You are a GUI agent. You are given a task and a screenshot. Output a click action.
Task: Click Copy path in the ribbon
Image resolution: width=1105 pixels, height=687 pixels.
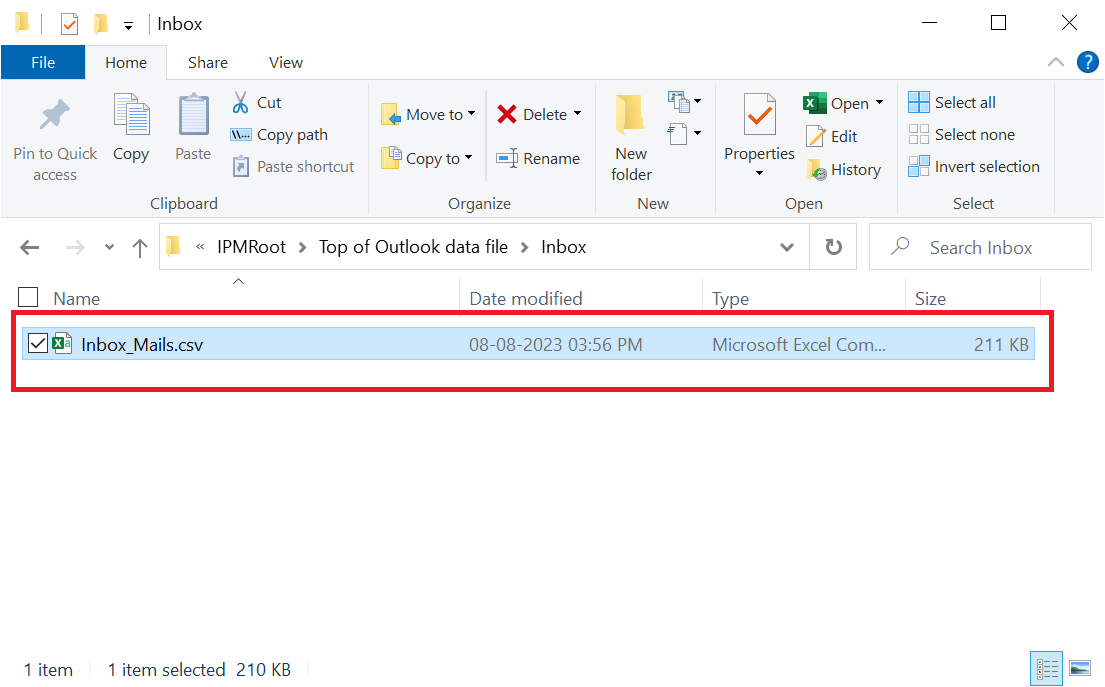tap(279, 135)
